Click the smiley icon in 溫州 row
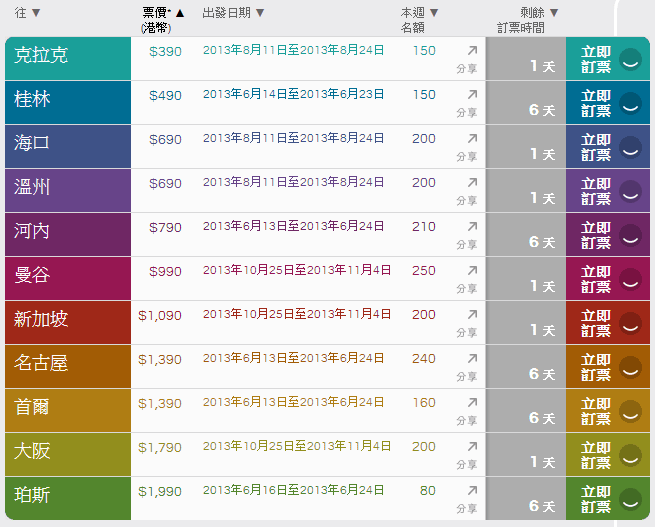The image size is (655, 527). pyautogui.click(x=630, y=190)
